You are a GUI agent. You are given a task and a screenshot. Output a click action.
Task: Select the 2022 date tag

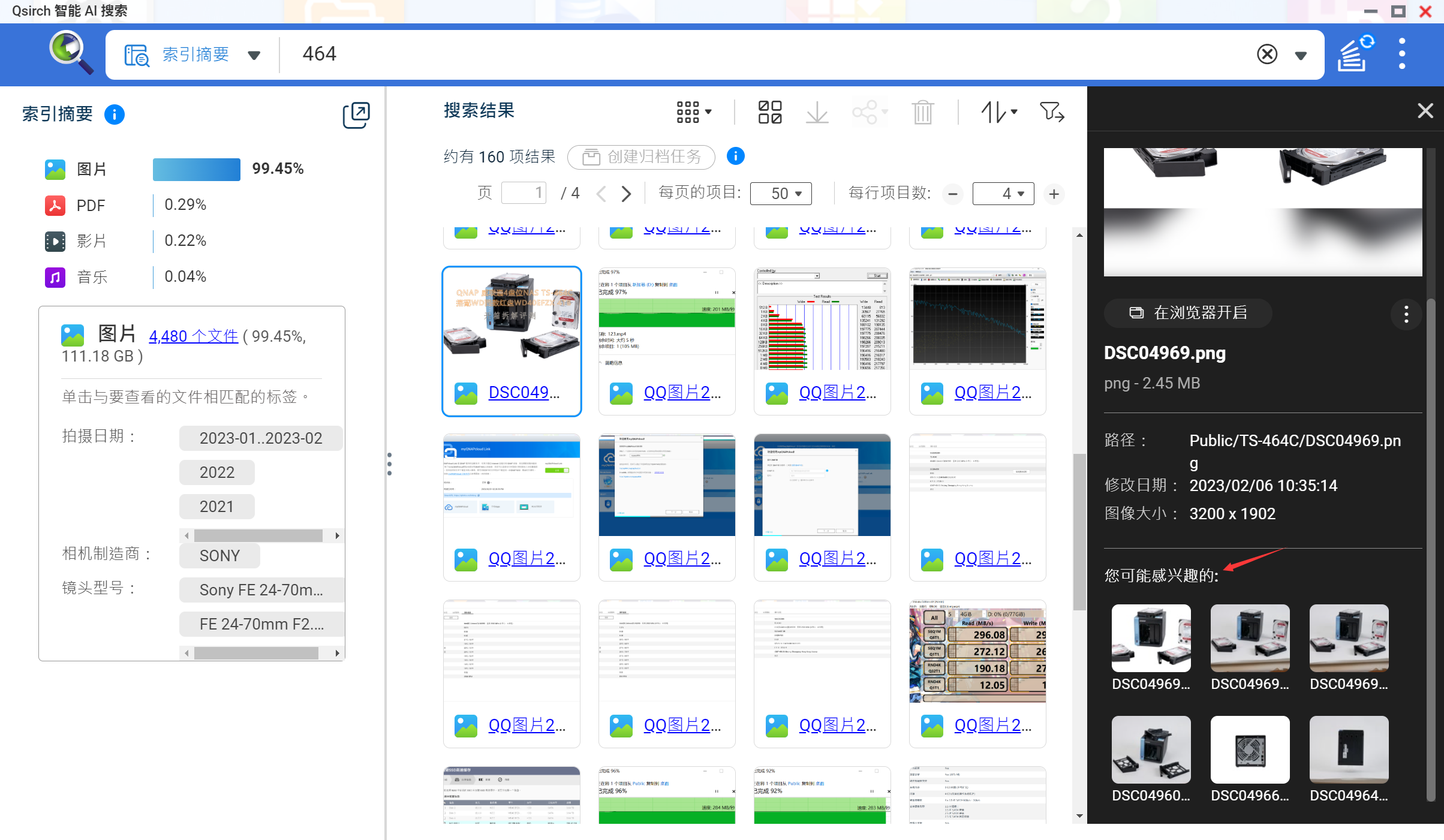pos(216,472)
